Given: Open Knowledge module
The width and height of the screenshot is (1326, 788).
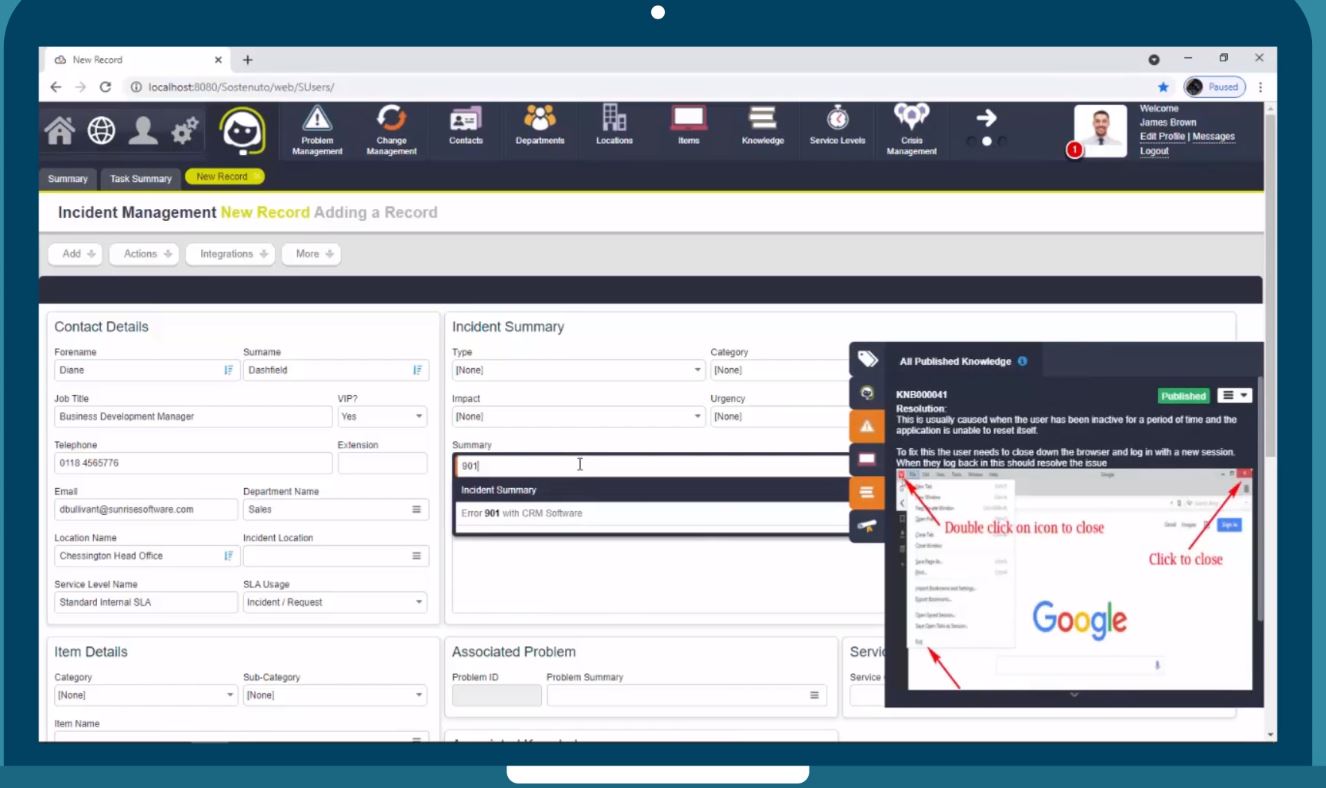Looking at the screenshot, I should pos(763,126).
